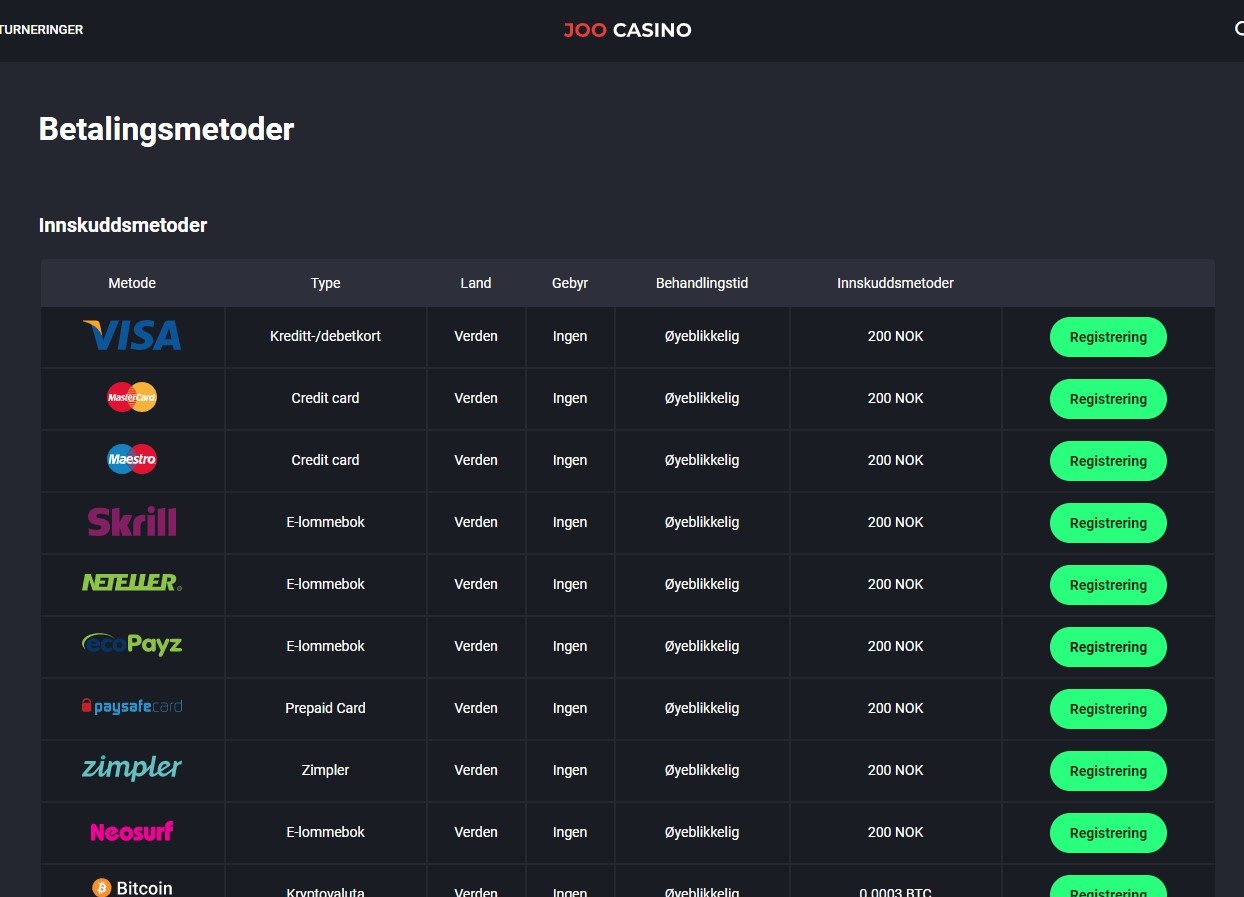1244x897 pixels.
Task: Select the Zimpler logo
Action: 132,769
